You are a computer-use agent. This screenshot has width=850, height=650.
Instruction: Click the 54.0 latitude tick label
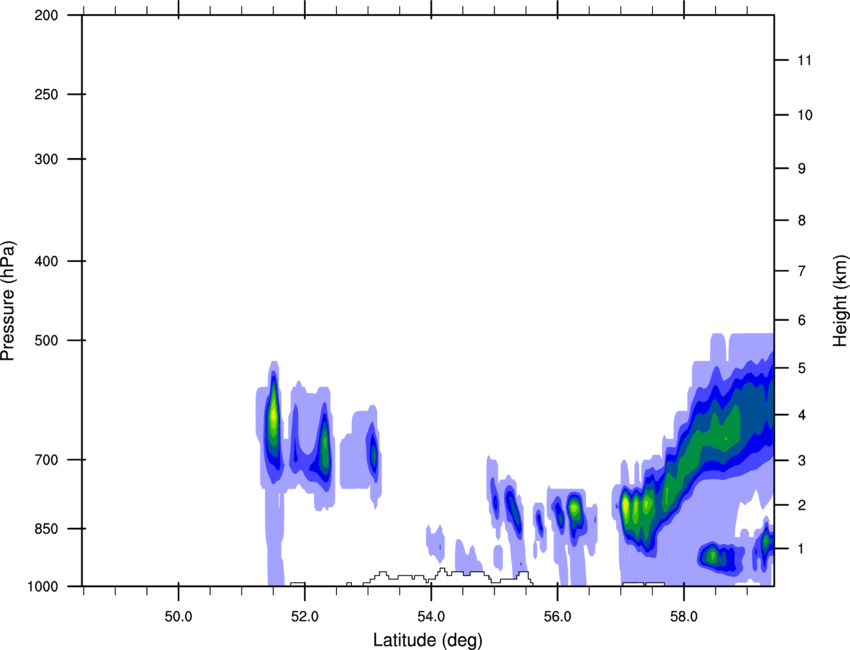click(431, 617)
